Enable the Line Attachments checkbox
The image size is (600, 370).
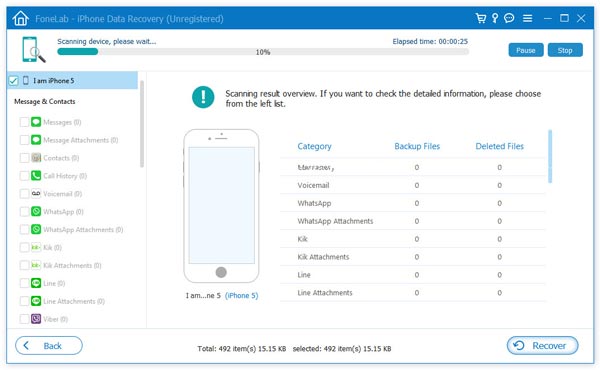coord(24,301)
